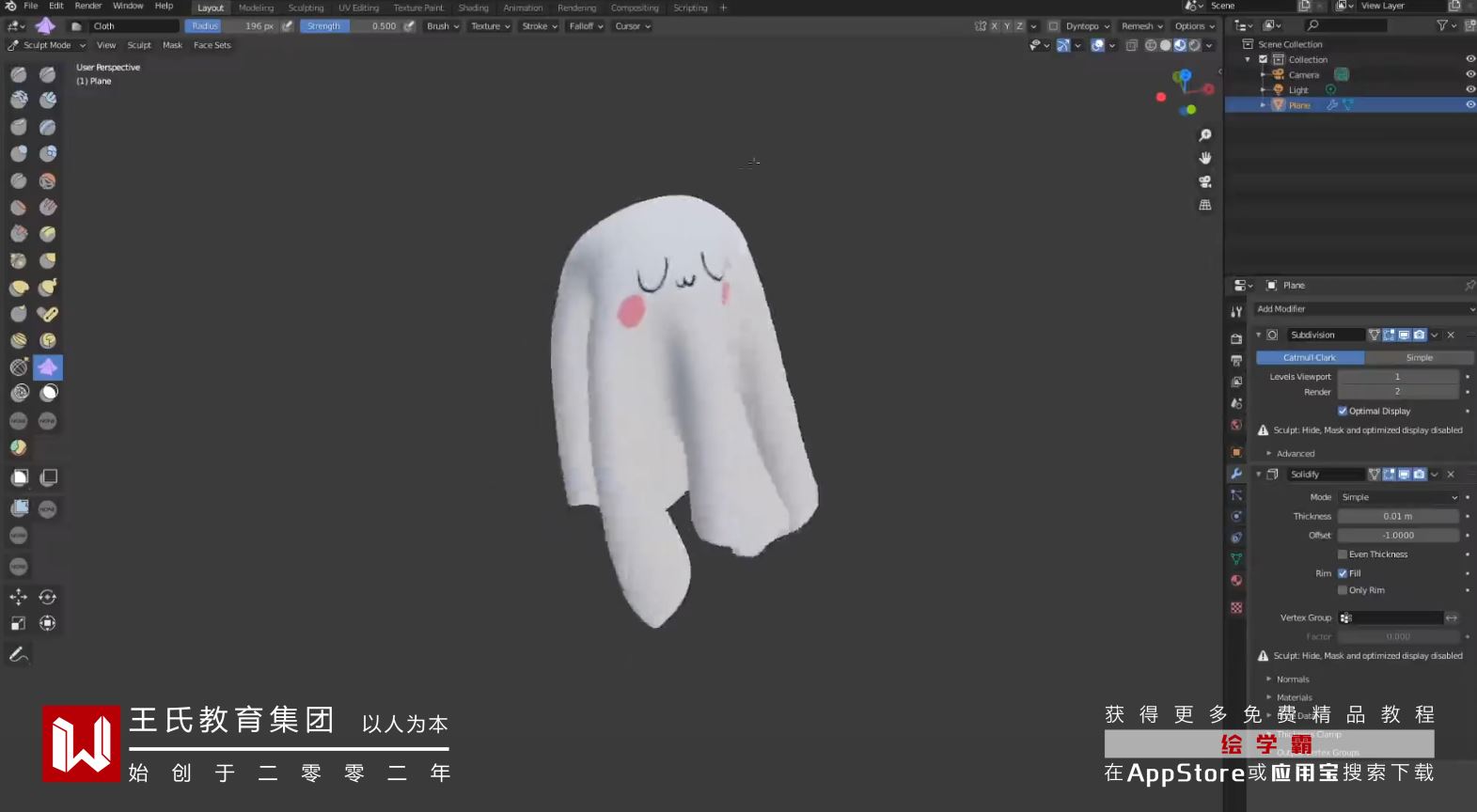The width and height of the screenshot is (1477, 812).
Task: Open the Falloff dropdown
Action: 586,26
